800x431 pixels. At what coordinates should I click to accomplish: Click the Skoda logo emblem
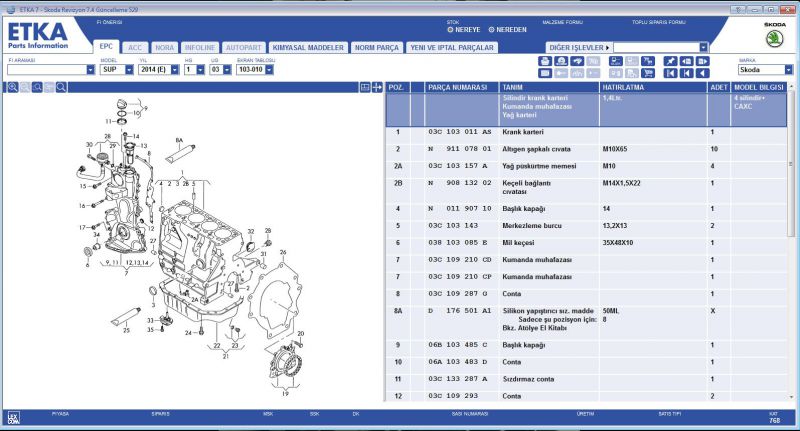point(774,39)
